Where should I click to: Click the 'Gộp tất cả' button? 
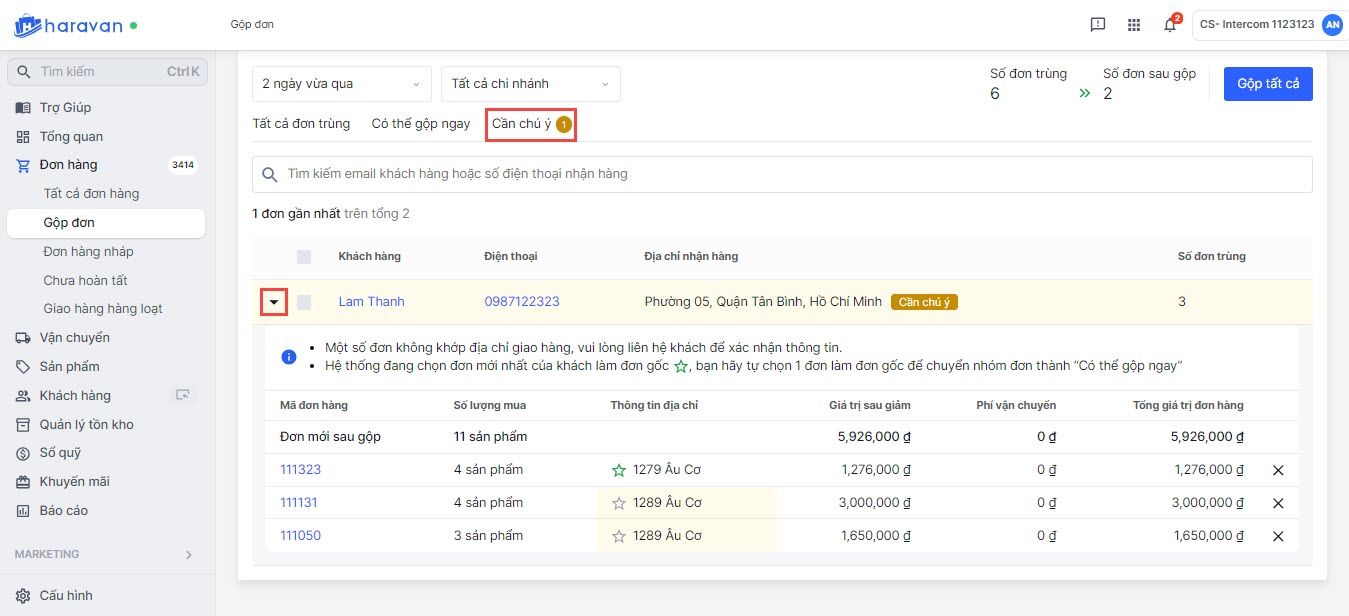click(x=1268, y=84)
